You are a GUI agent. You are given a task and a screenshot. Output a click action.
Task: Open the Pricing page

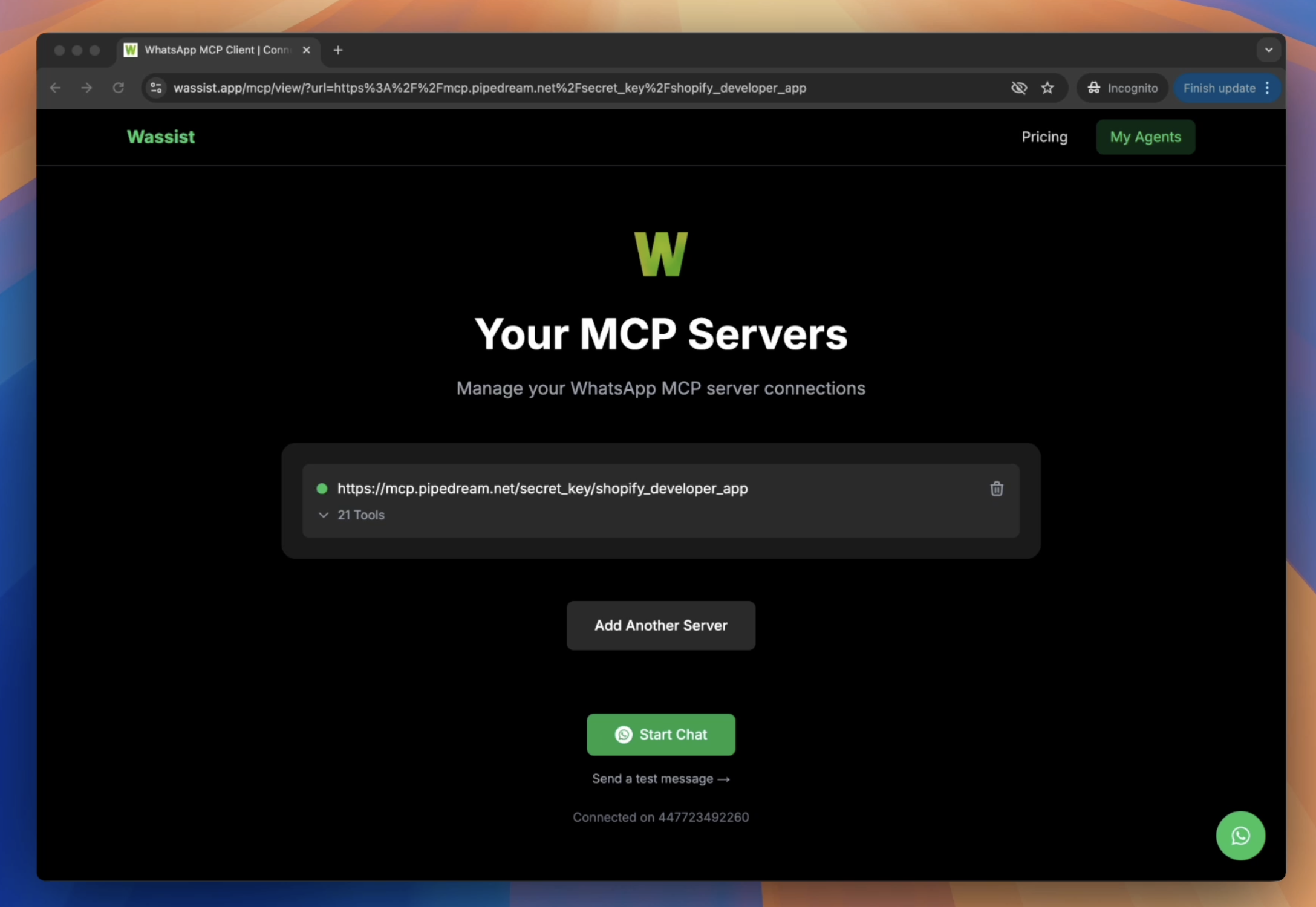(1044, 137)
